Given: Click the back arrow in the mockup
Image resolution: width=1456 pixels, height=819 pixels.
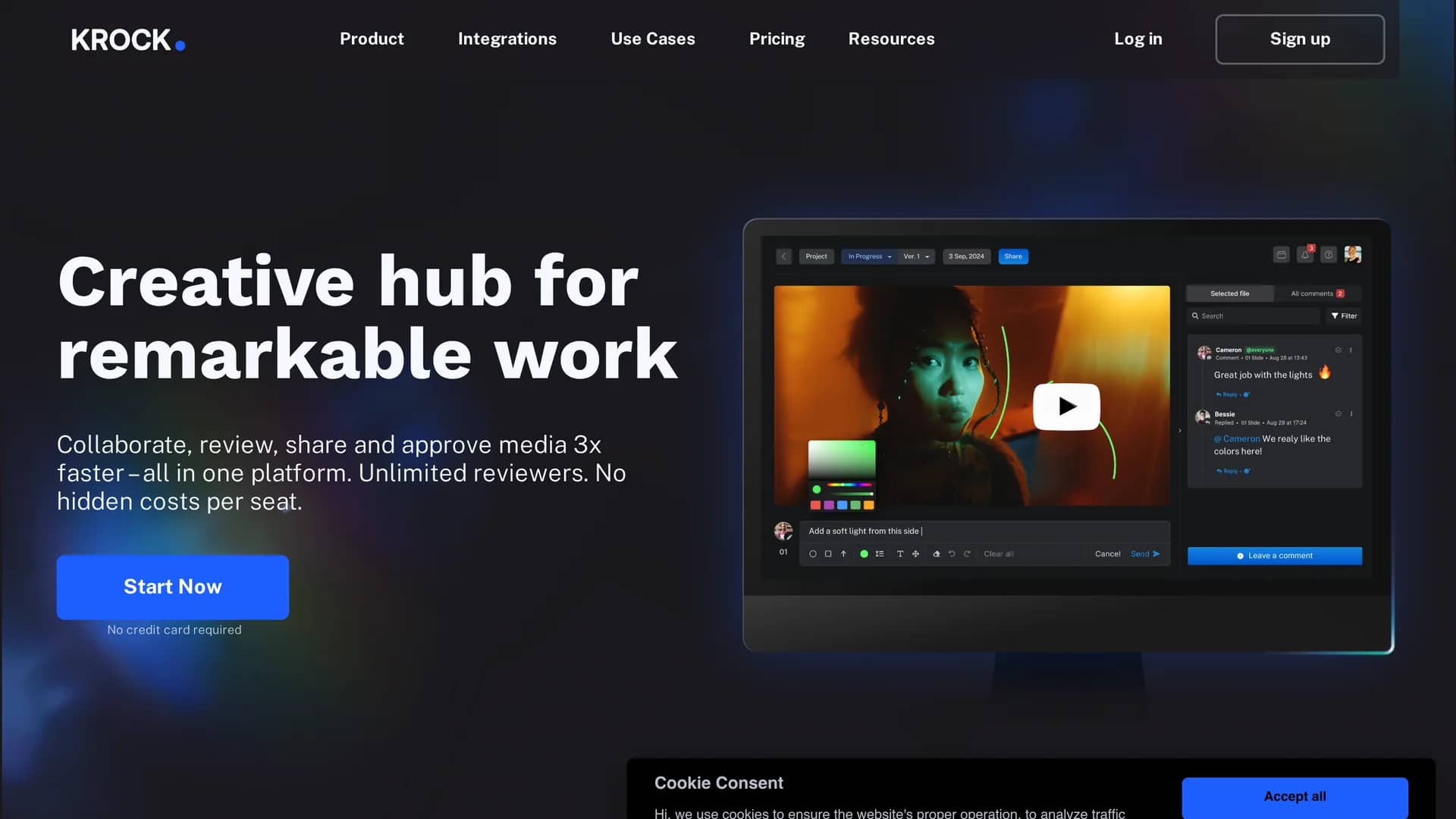Looking at the screenshot, I should click(x=784, y=256).
